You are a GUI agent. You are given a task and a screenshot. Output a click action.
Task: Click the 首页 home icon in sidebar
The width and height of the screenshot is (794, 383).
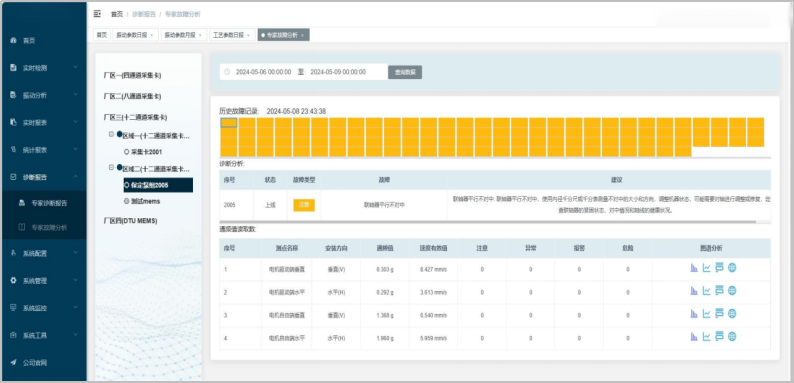pos(14,41)
